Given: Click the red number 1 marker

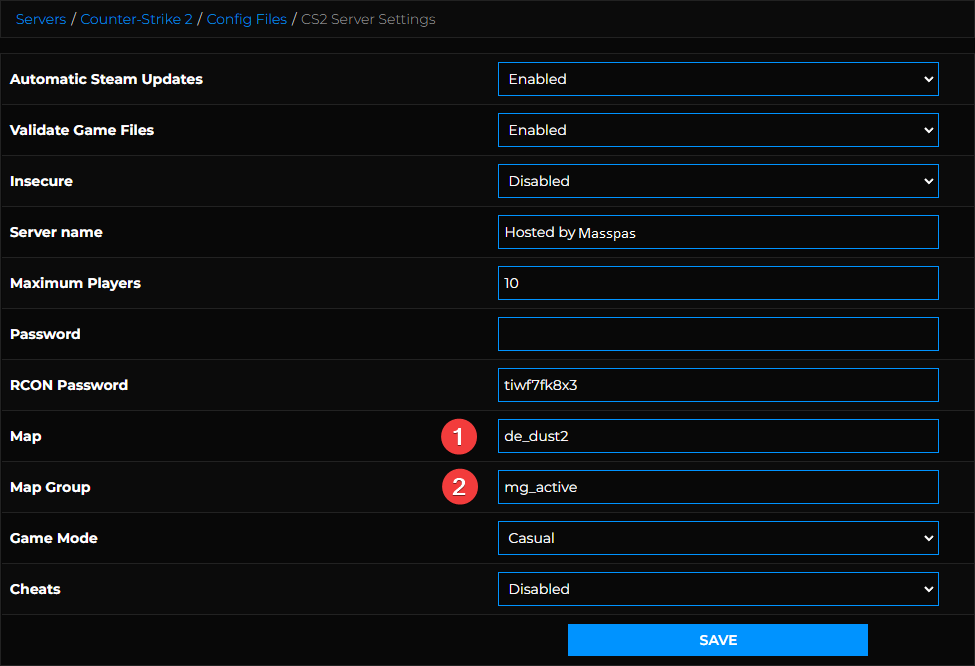Looking at the screenshot, I should [x=458, y=436].
